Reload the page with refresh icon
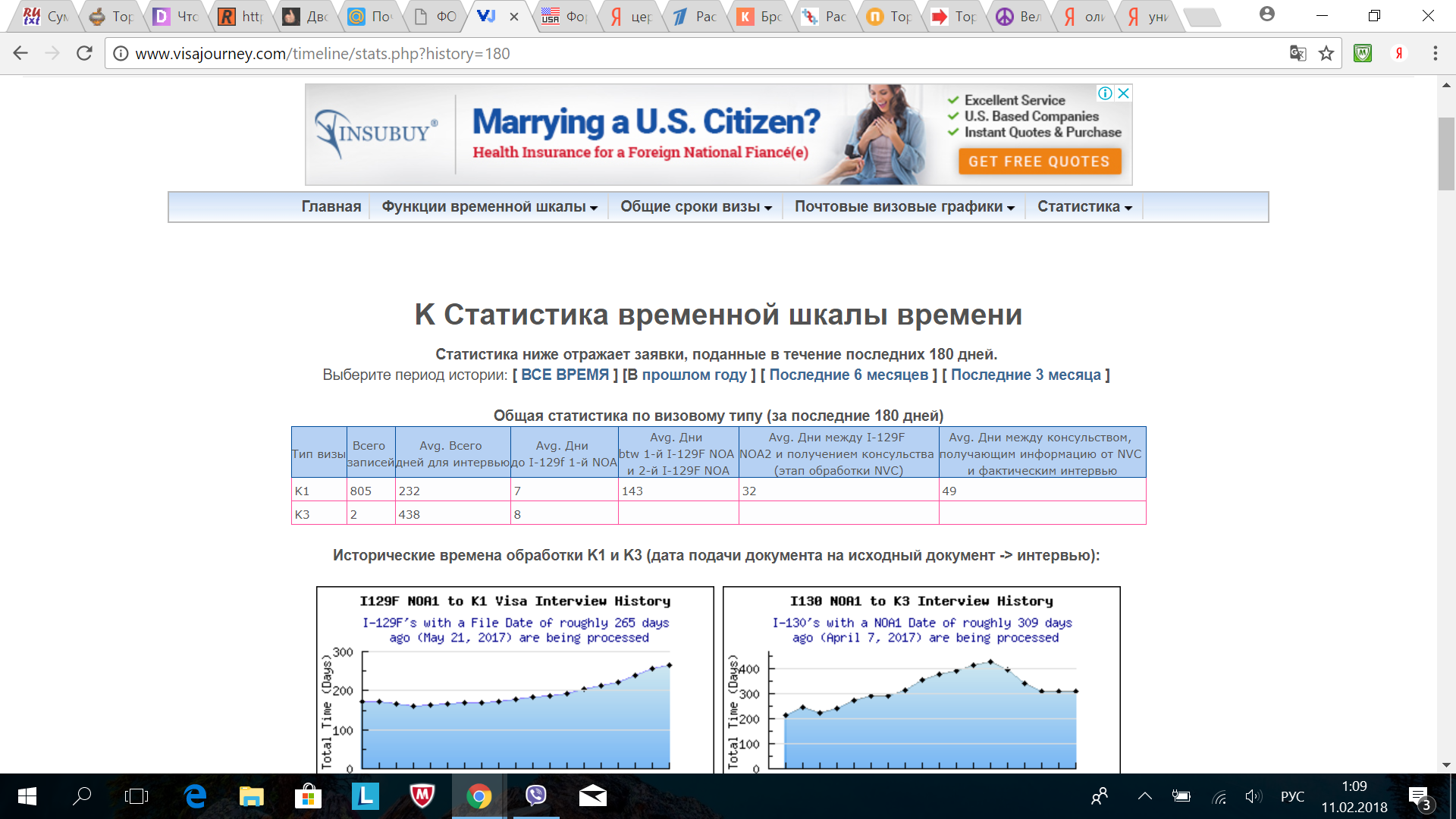The height and width of the screenshot is (819, 1456). point(84,53)
